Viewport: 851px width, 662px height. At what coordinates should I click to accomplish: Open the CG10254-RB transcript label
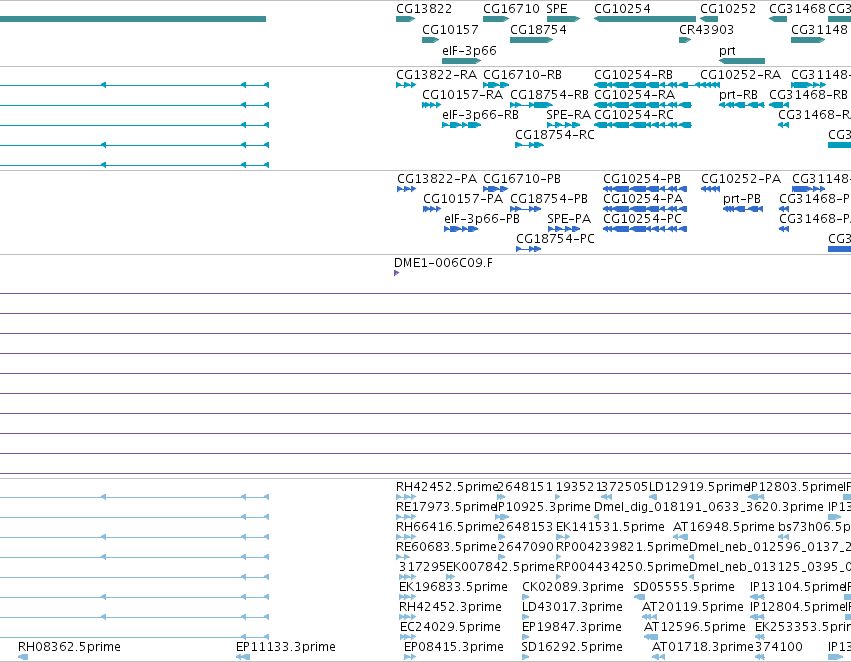[x=633, y=74]
